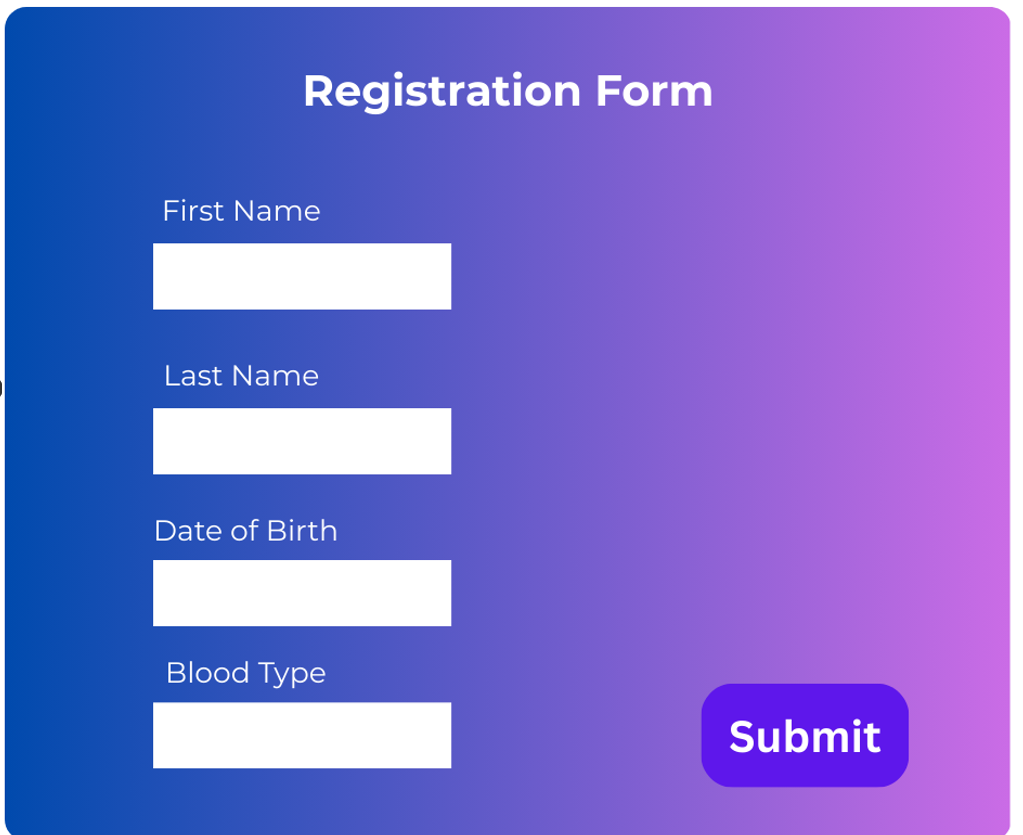This screenshot has height=835, width=1023.
Task: Click the word Form in the title
Action: point(654,91)
